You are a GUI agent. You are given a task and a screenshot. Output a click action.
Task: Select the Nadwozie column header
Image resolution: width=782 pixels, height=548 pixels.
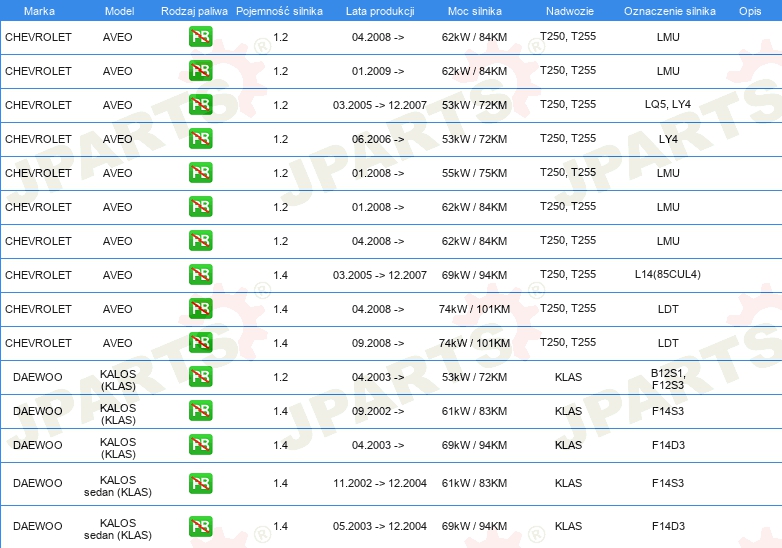point(570,11)
